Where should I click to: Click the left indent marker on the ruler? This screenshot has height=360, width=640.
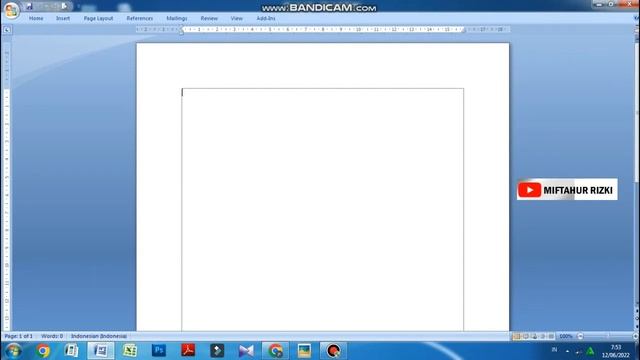182,30
